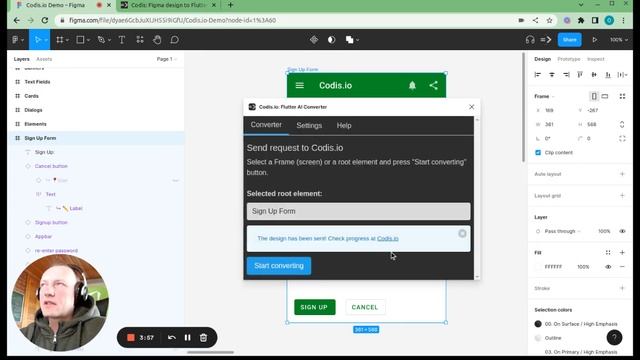Open the Figma main menu icon
640x360 pixels.
[x=16, y=40]
